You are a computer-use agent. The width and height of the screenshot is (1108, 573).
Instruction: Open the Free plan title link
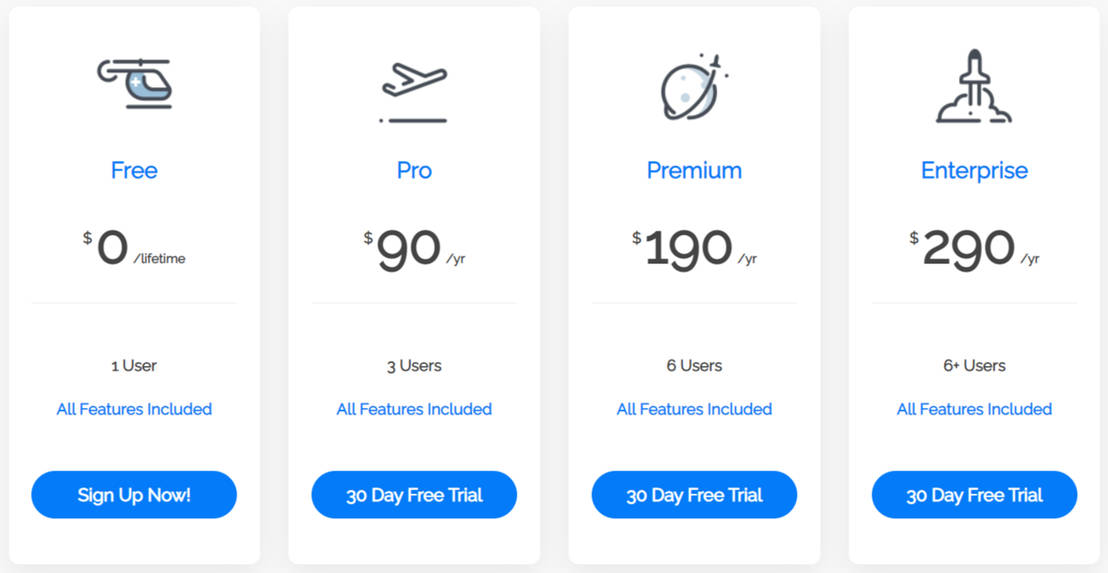point(134,170)
